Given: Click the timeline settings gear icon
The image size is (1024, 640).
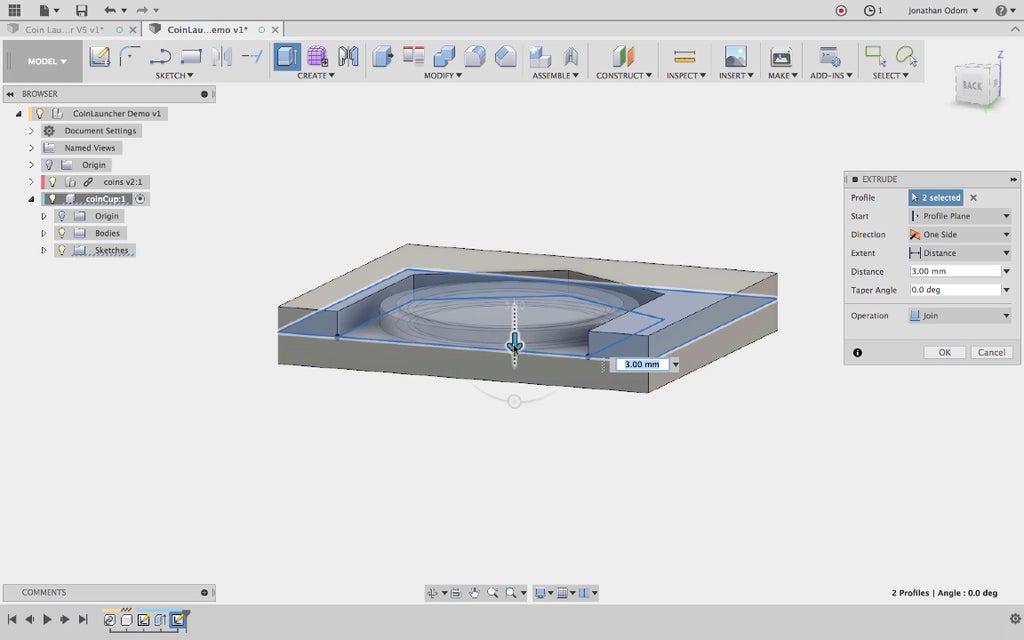Looking at the screenshot, I should click(x=1015, y=619).
